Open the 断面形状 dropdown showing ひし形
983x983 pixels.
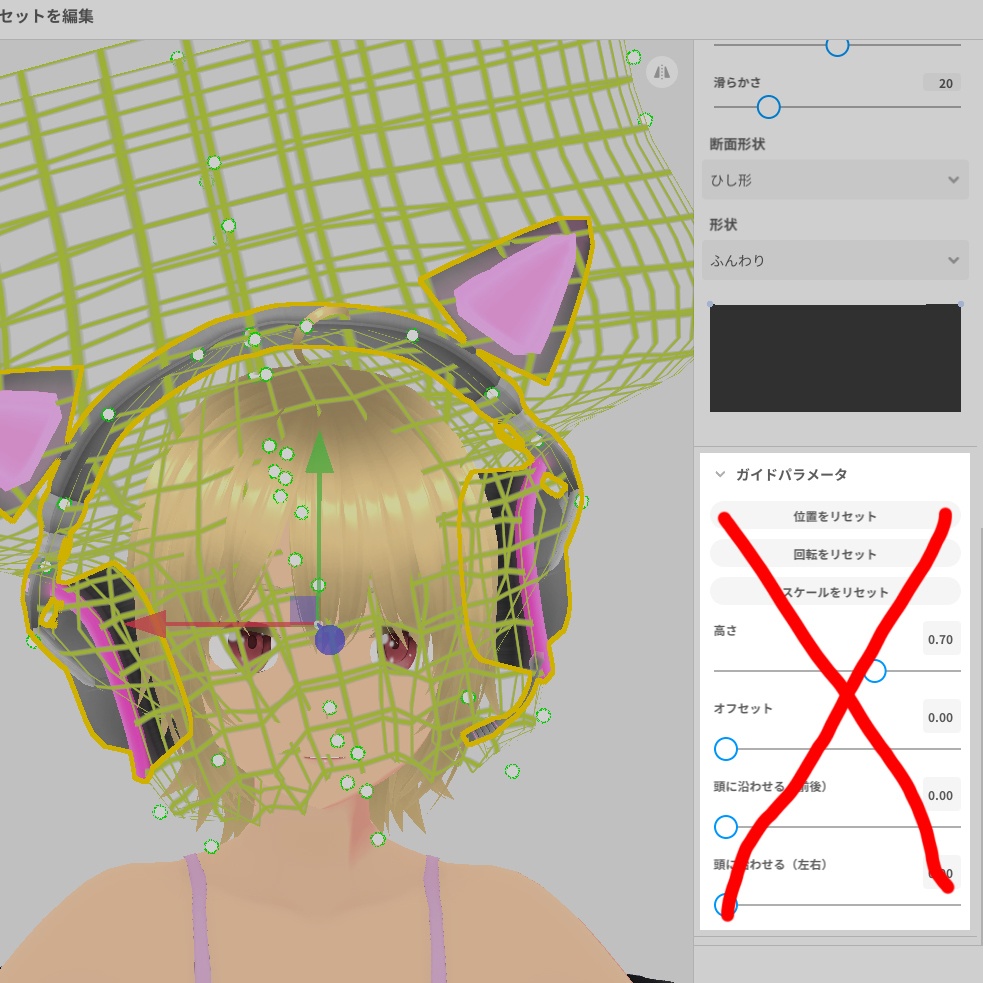[835, 180]
